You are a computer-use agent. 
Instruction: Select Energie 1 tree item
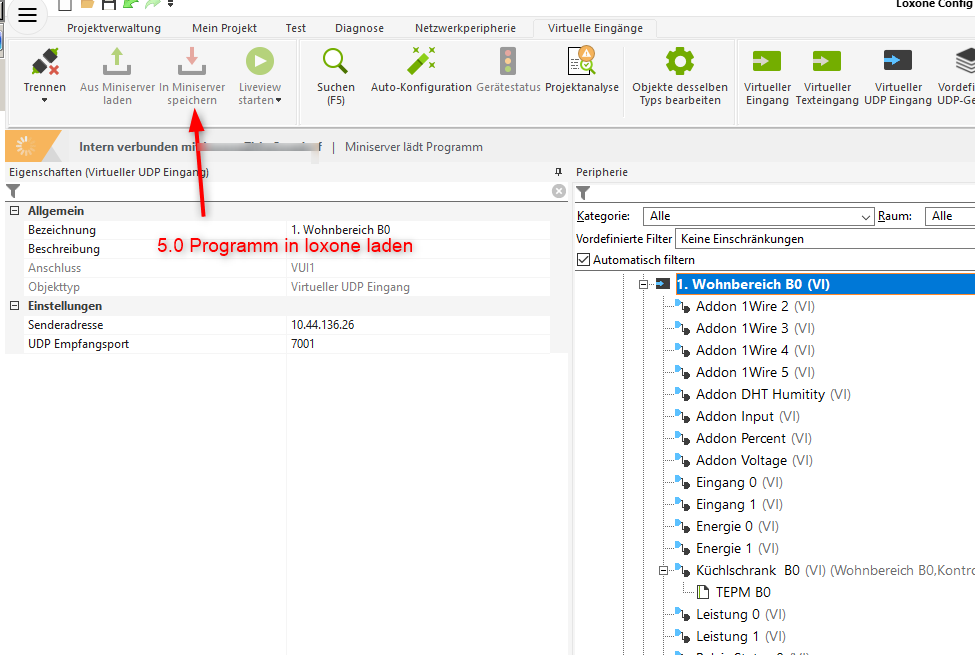click(x=737, y=549)
